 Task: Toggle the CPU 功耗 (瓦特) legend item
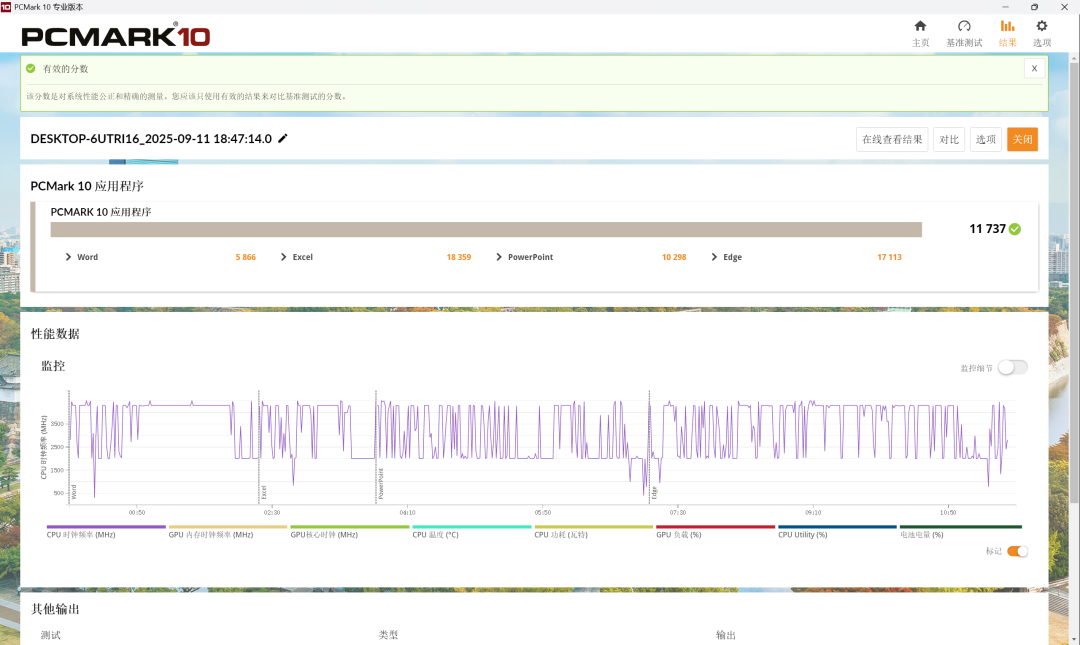coord(593,531)
